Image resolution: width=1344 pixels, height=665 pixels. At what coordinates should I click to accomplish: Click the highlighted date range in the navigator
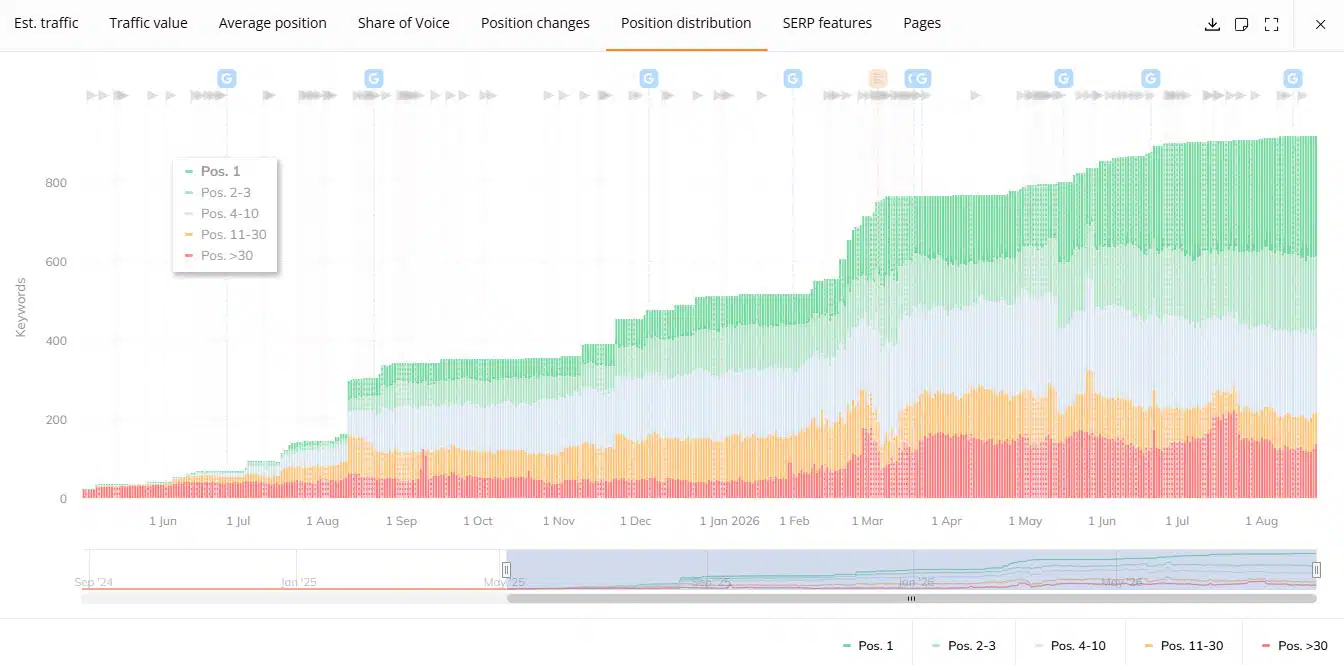click(911, 569)
